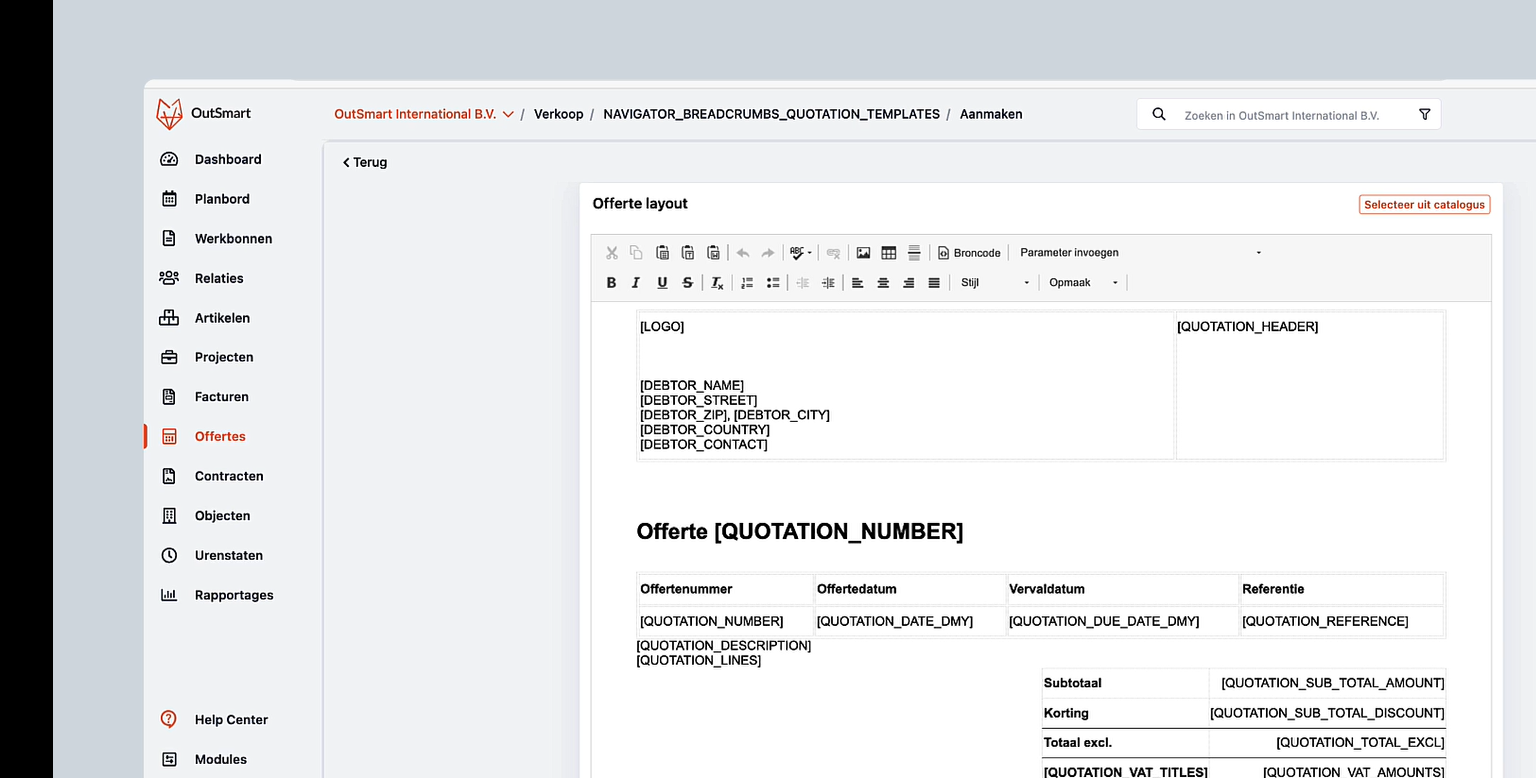Open the Rapportages section
The height and width of the screenshot is (778, 1536).
234,595
